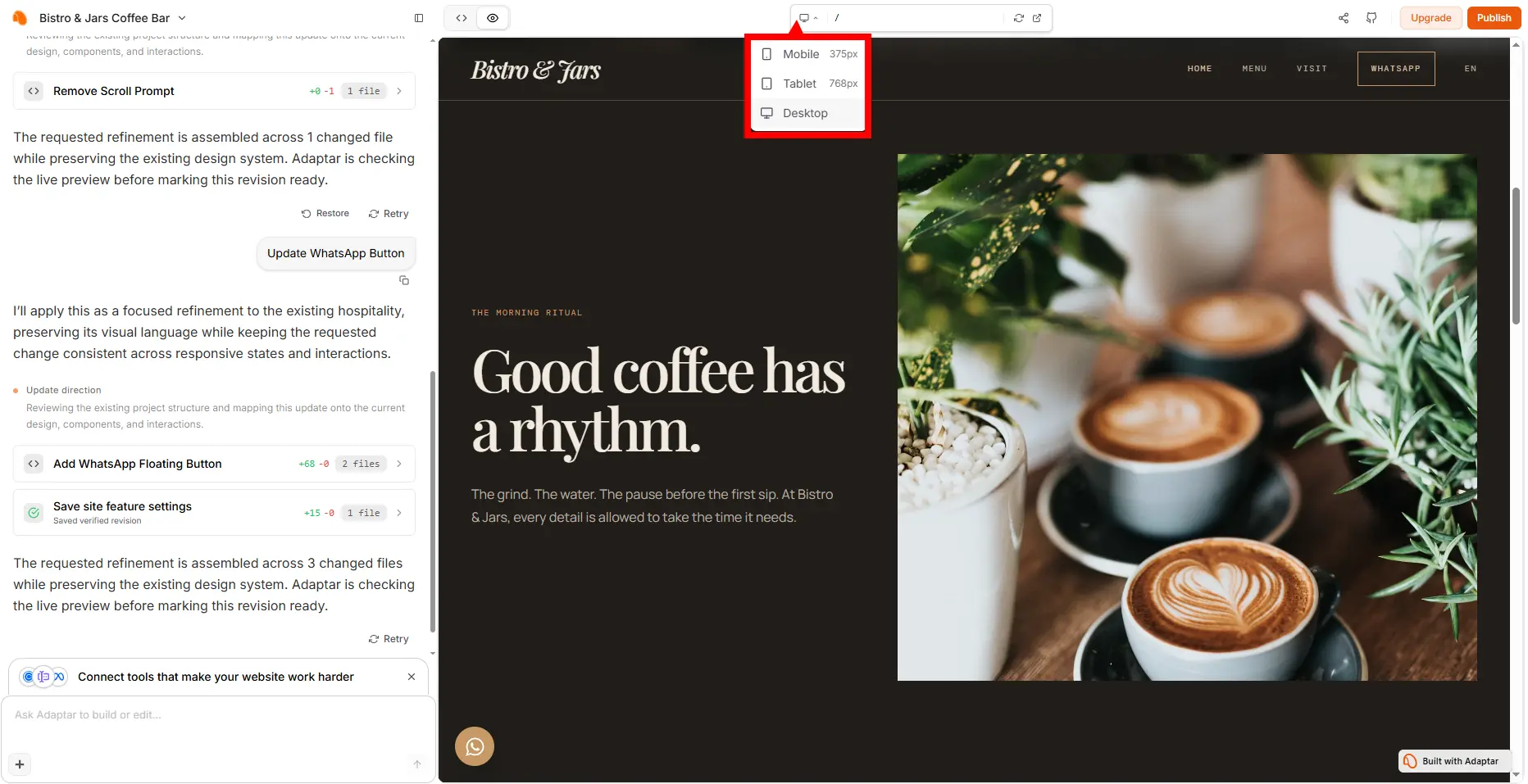Click the Adaptar logo icon
The width and height of the screenshot is (1528, 784).
pyautogui.click(x=20, y=18)
